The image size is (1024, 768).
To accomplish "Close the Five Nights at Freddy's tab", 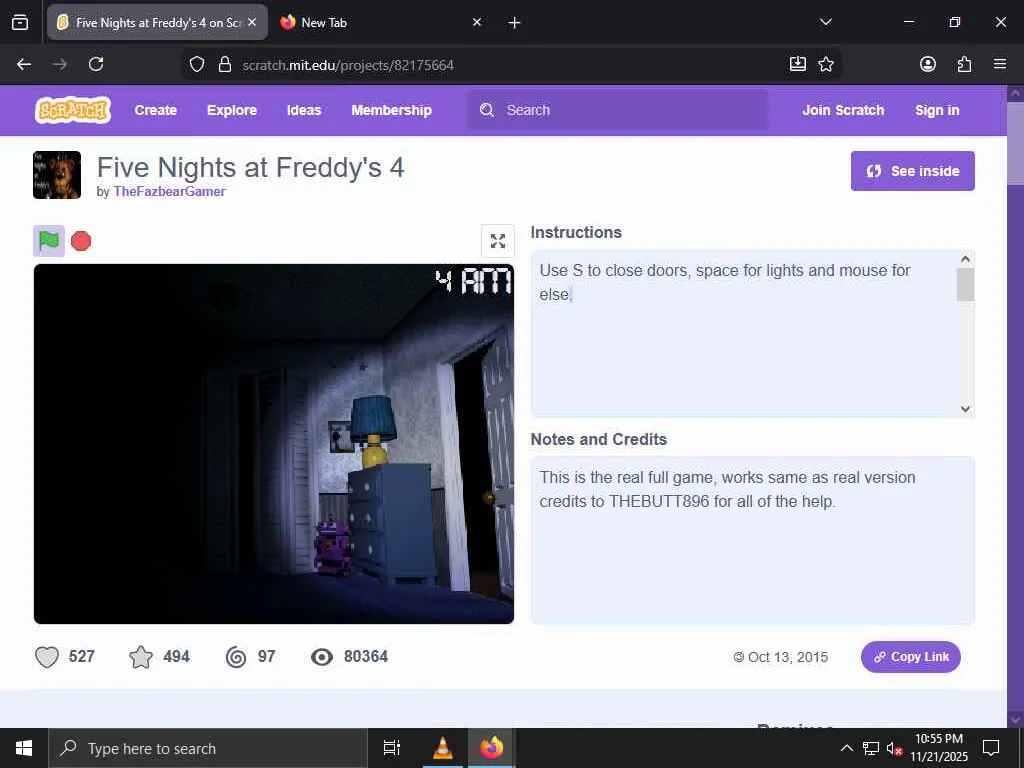I will tap(252, 22).
